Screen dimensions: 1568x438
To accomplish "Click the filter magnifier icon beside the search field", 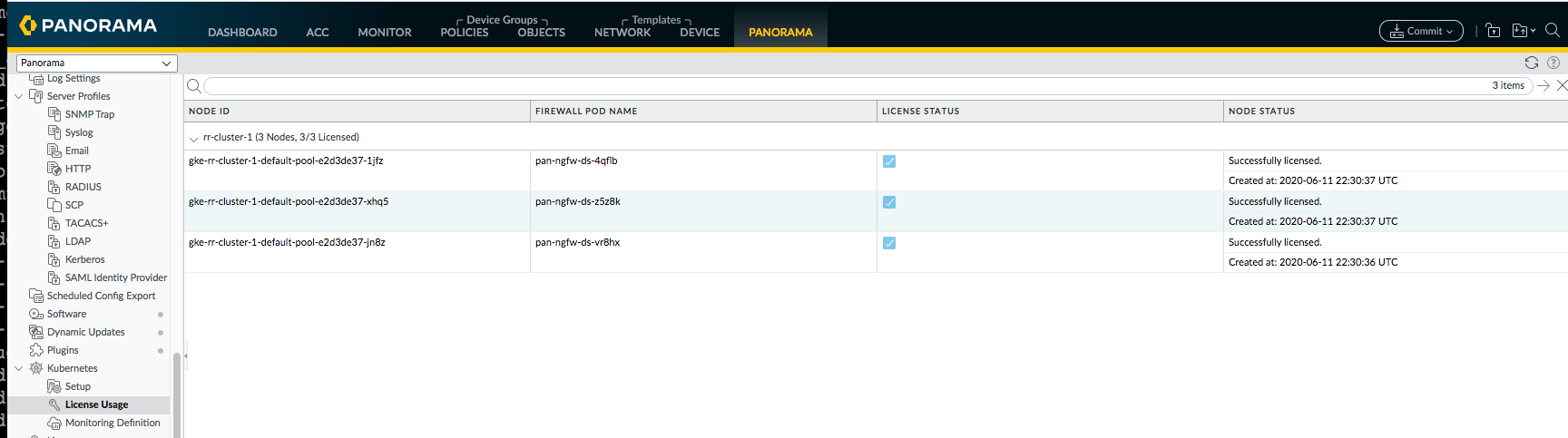I will pos(193,86).
